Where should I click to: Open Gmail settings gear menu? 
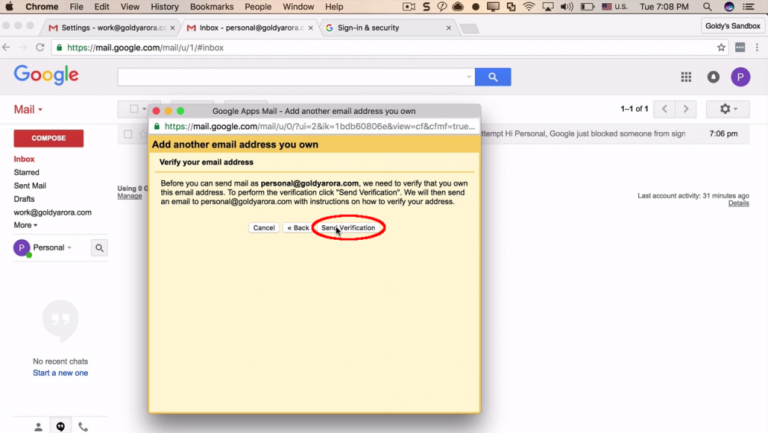coord(727,109)
